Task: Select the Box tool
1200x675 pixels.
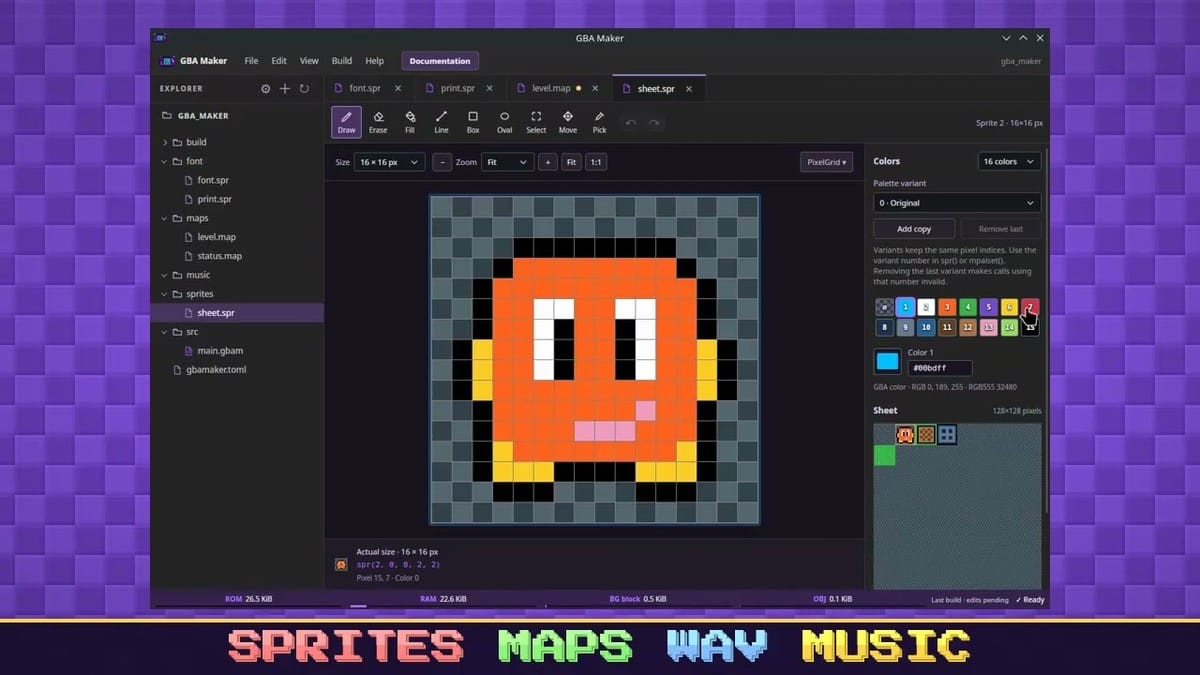Action: 473,122
